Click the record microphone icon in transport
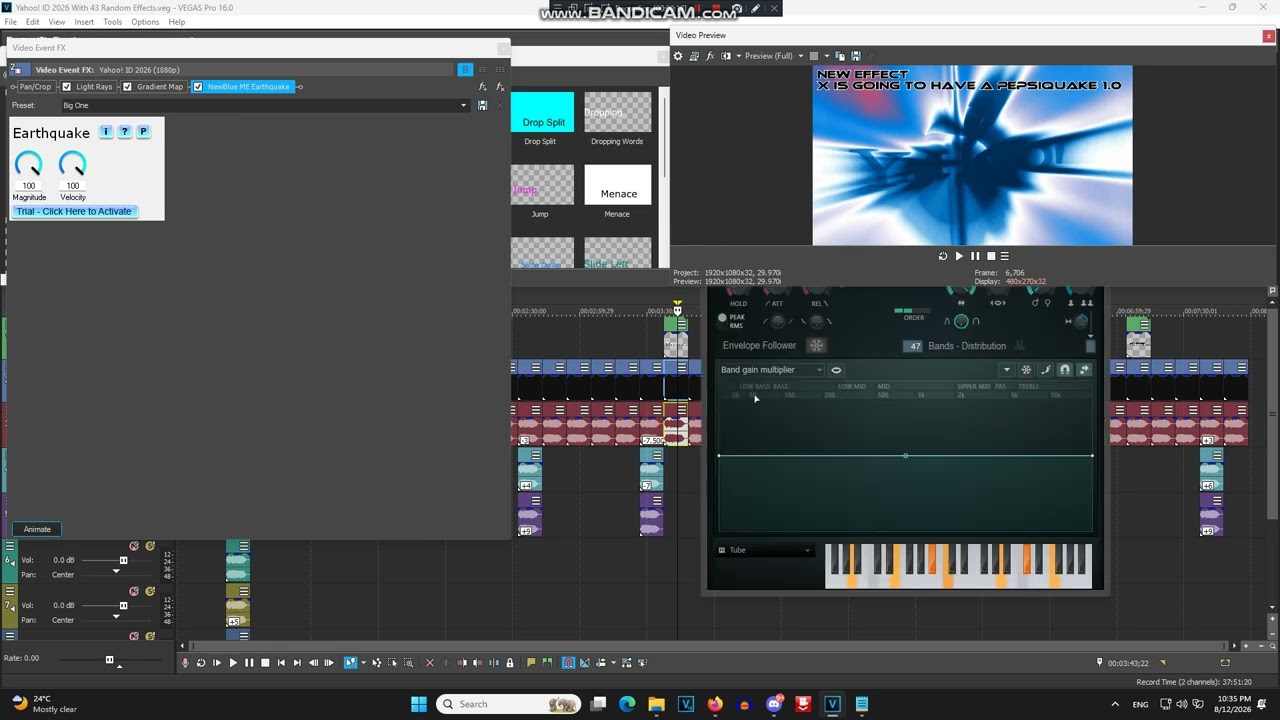Viewport: 1280px width, 720px height. 184,663
